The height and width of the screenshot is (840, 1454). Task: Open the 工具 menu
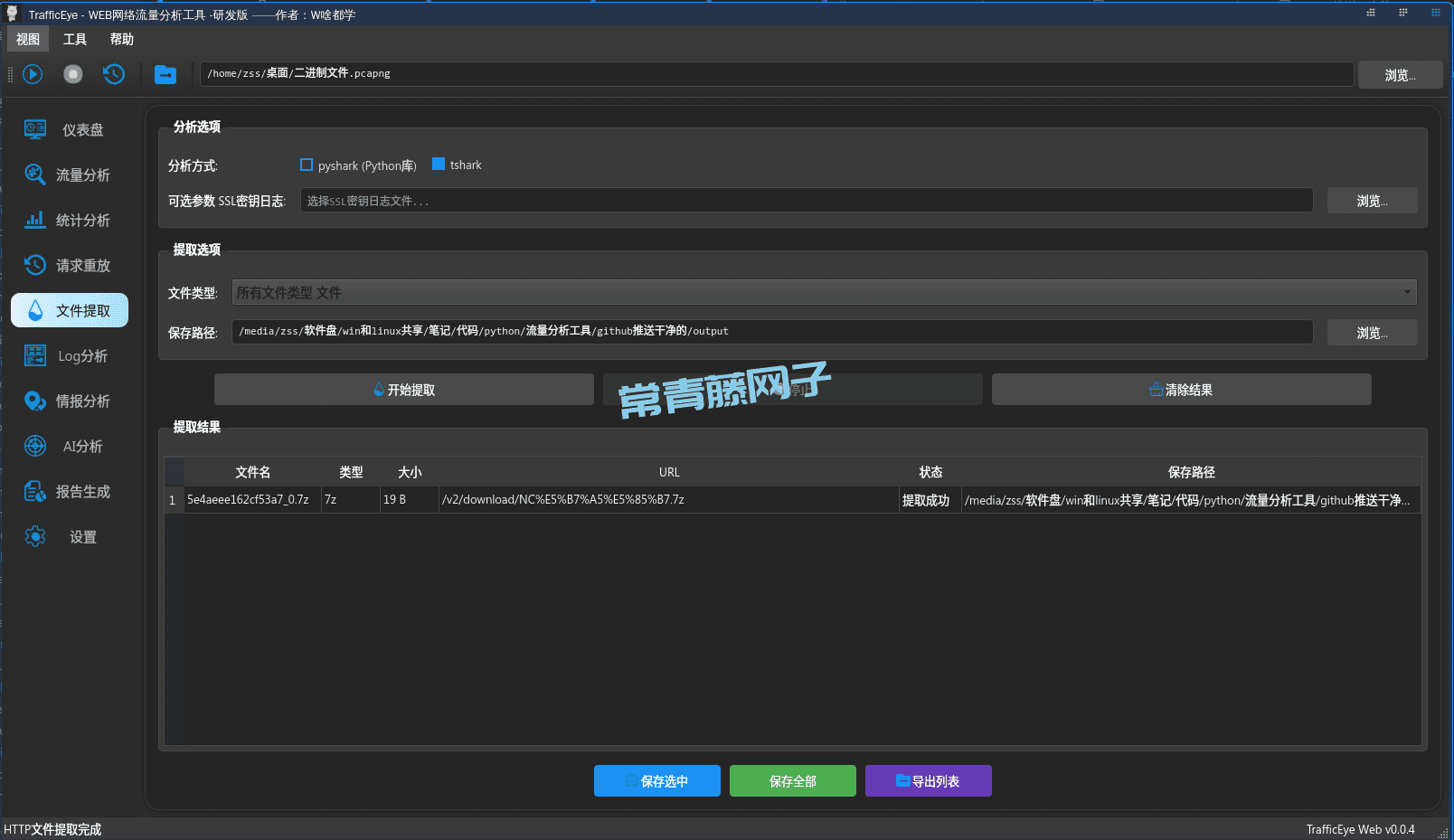[75, 40]
